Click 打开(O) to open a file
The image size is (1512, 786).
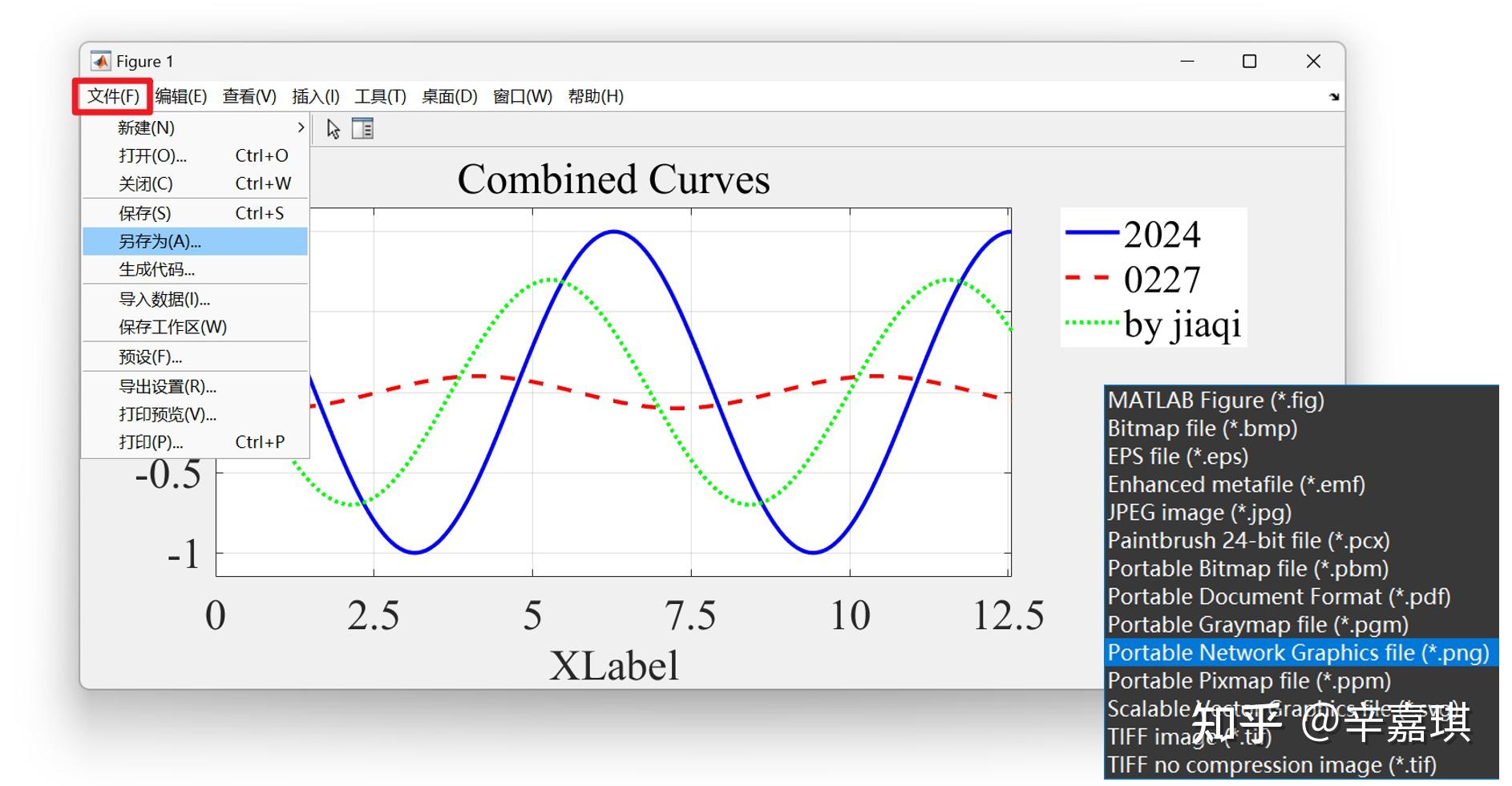[151, 155]
